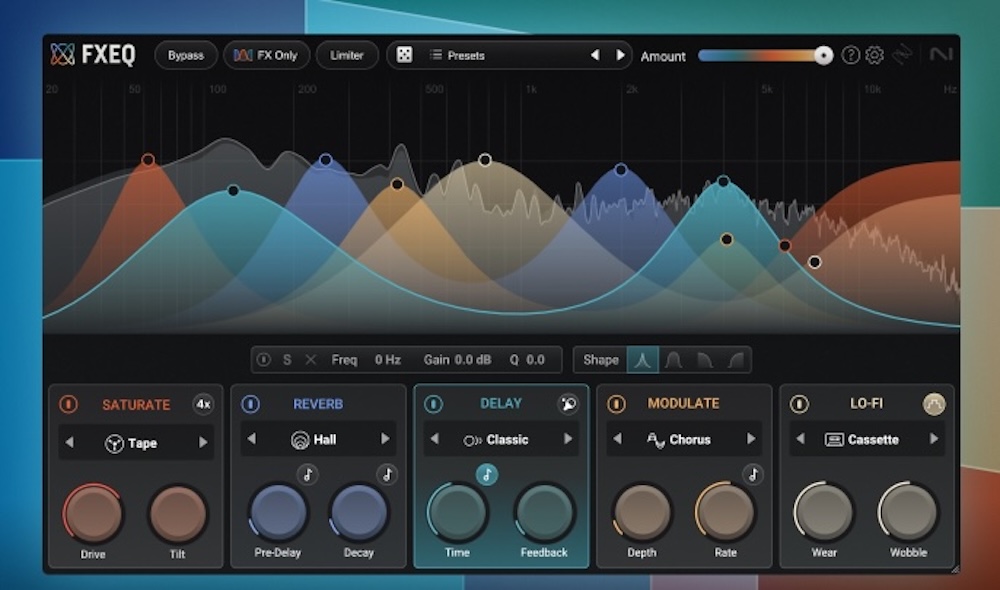Open the Presets list
This screenshot has height=590, width=1000.
click(x=466, y=55)
